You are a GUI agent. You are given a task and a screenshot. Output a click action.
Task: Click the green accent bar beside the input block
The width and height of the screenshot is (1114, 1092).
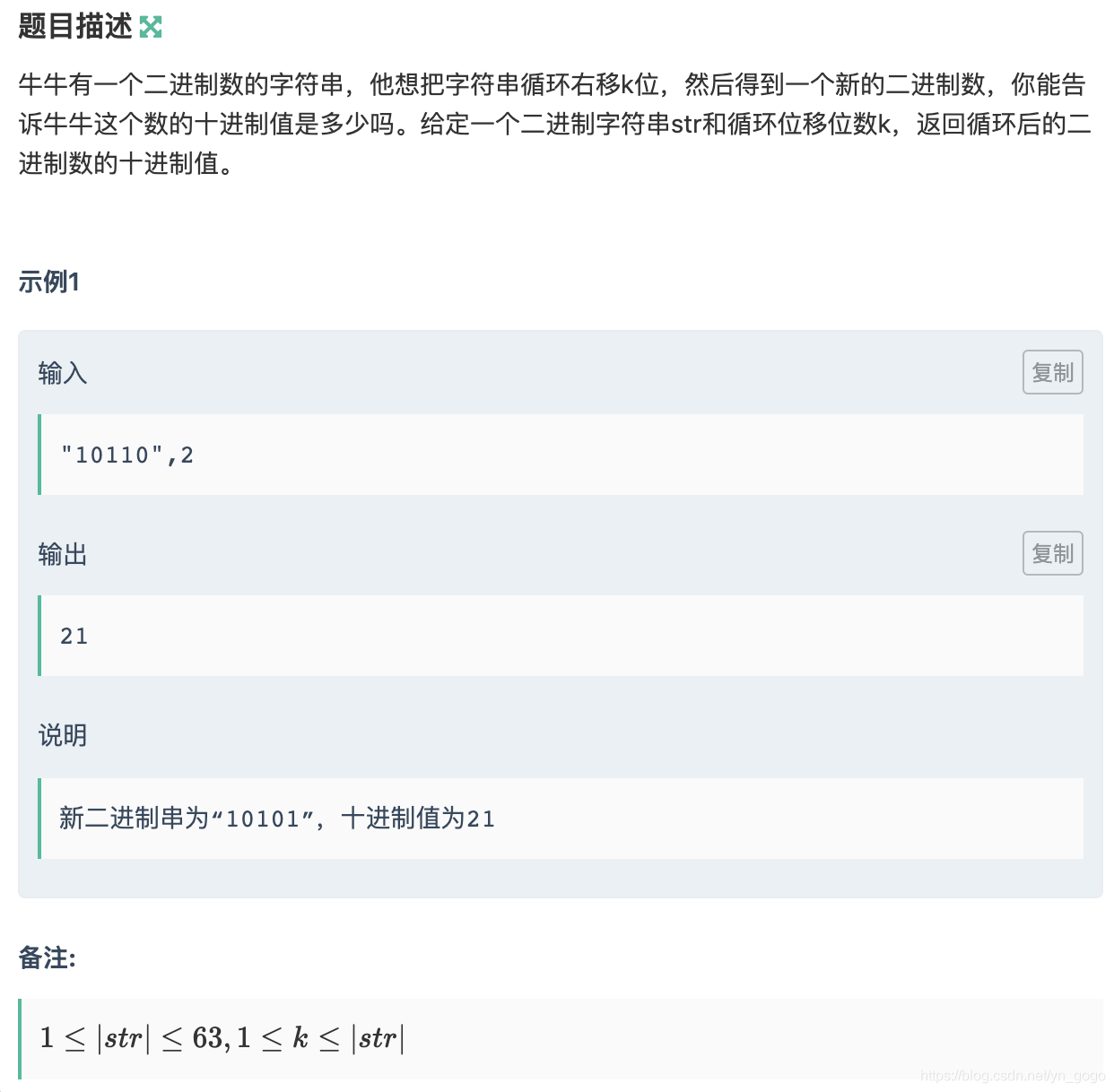(40, 455)
